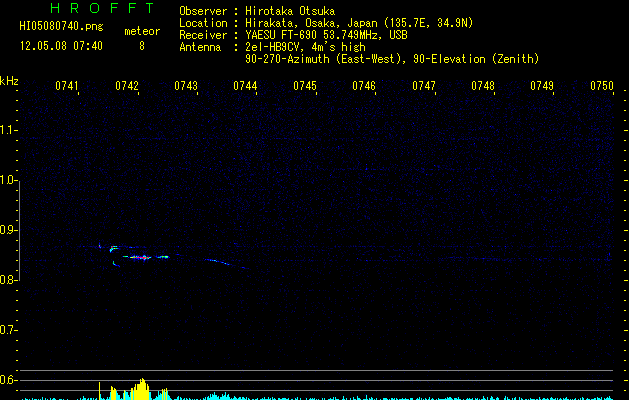Image resolution: width=629 pixels, height=400 pixels.
Task: Click the 0745 time marker
Action: 305,86
